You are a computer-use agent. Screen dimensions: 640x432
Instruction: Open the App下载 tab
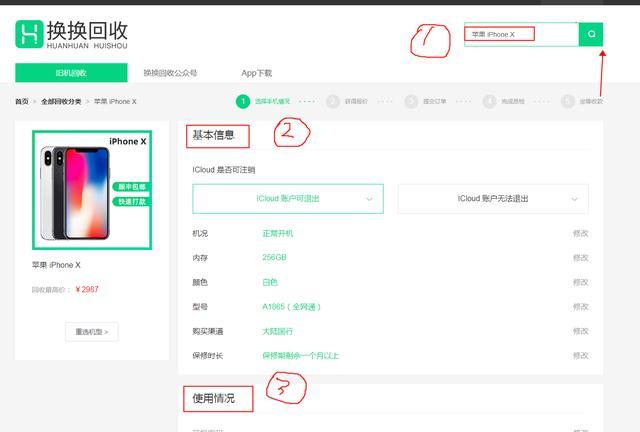pos(256,73)
